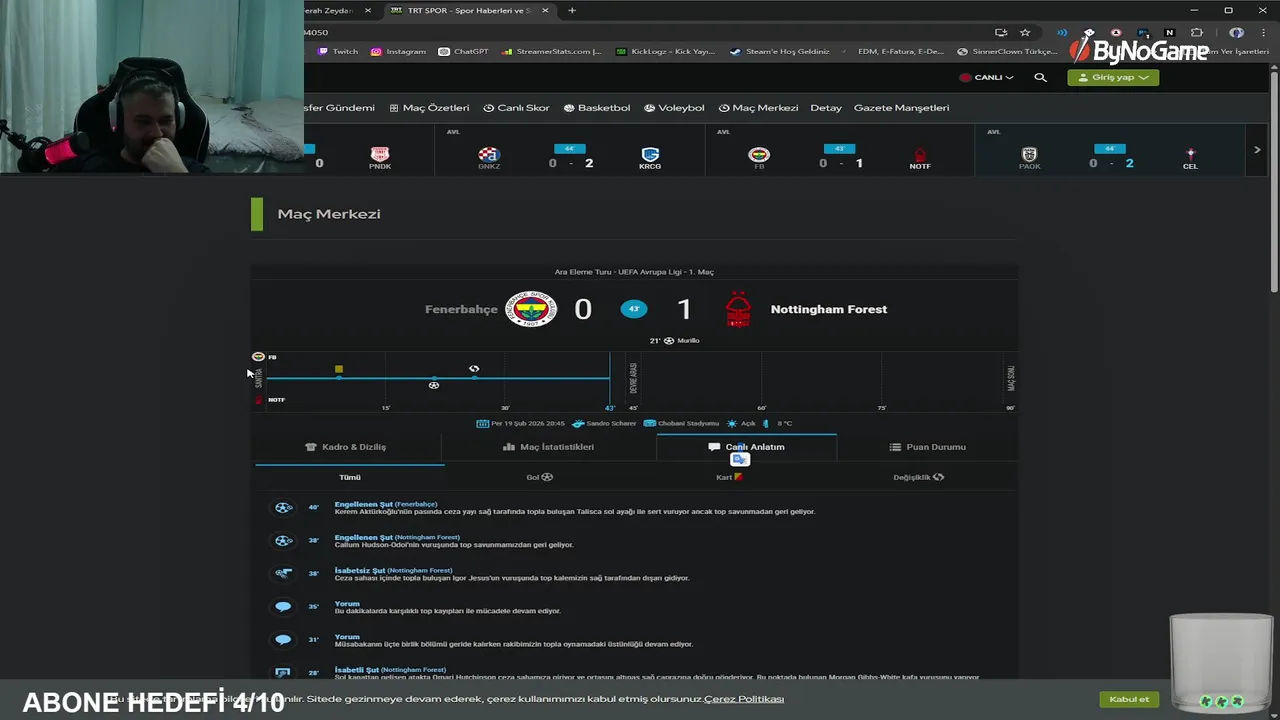Screen dimensions: 1280x720
Task: Click the PAOK logo in ticker
Action: pos(1029,154)
